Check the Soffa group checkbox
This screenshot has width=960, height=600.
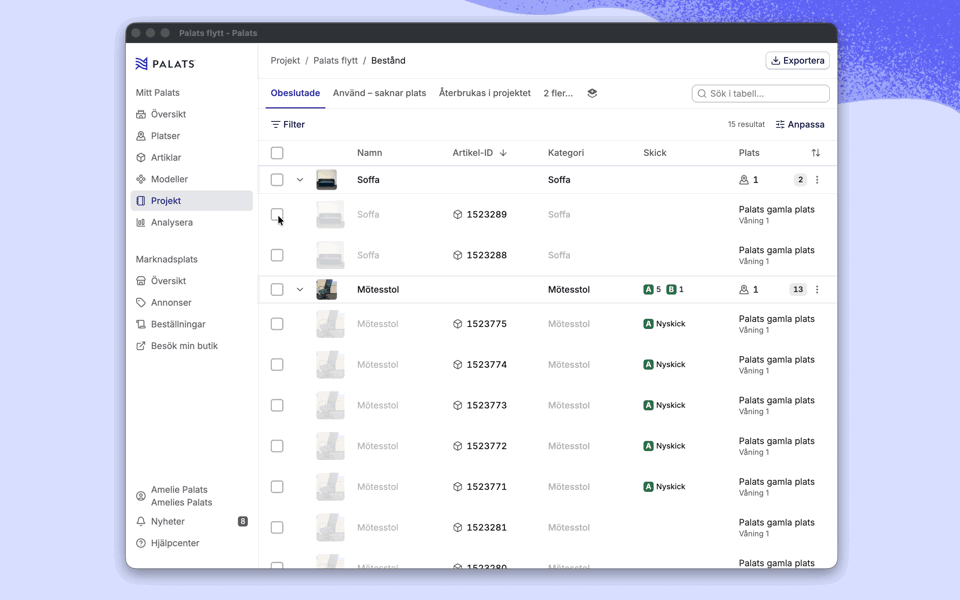[277, 180]
